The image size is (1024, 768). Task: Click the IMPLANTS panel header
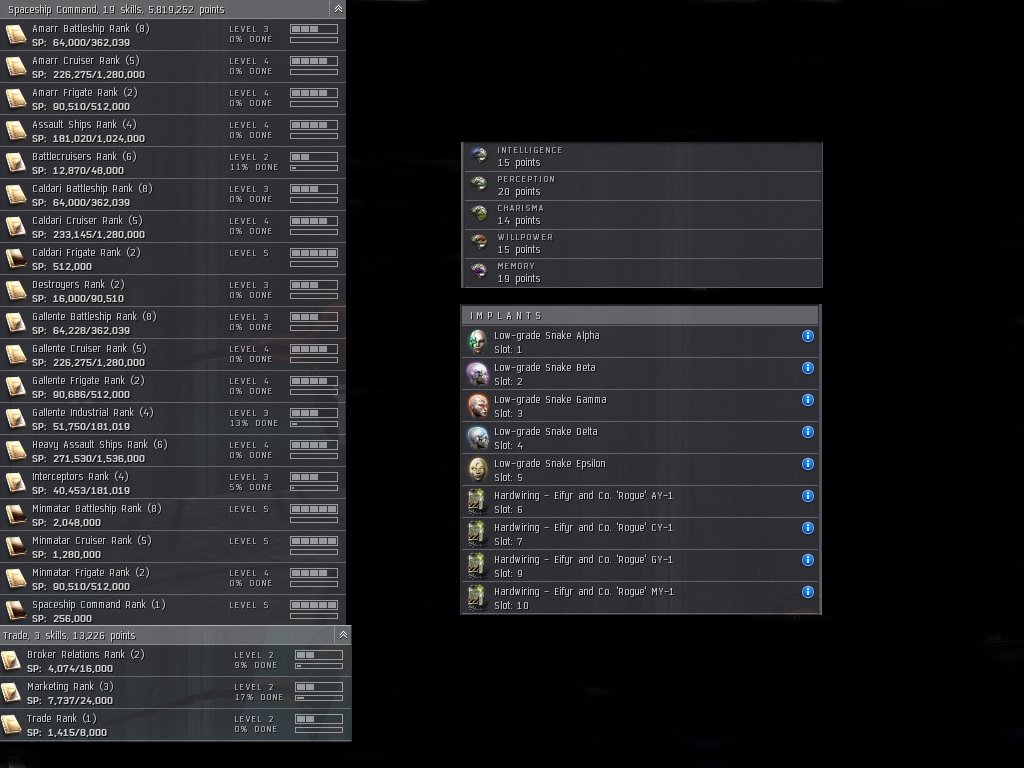(641, 315)
